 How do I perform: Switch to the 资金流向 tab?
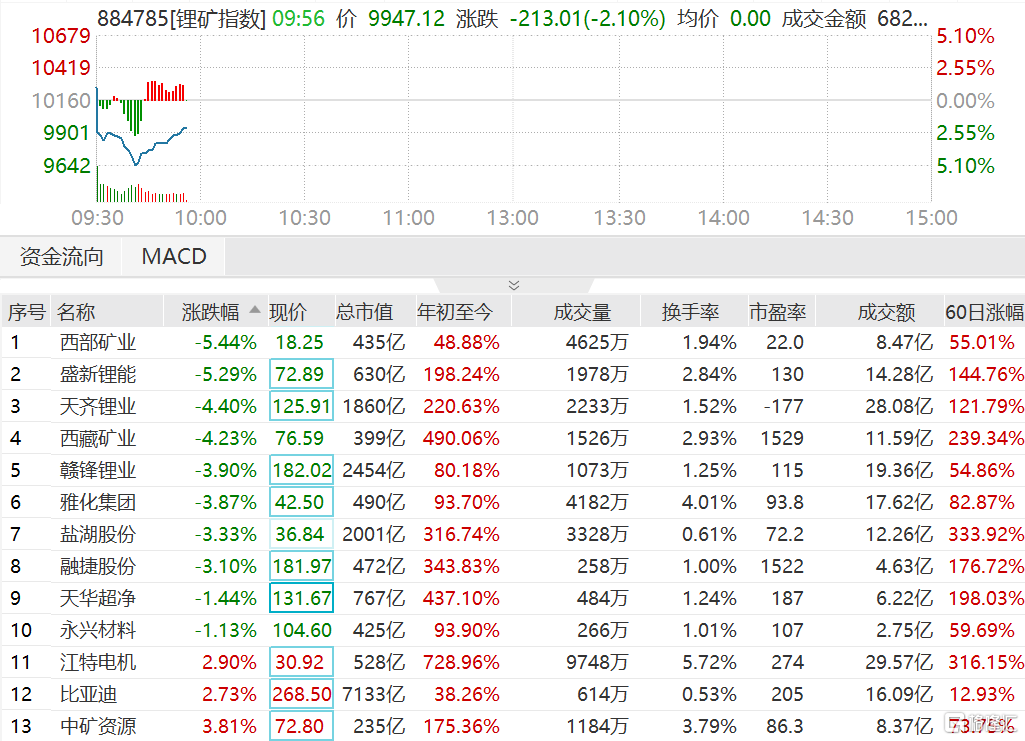tap(61, 257)
